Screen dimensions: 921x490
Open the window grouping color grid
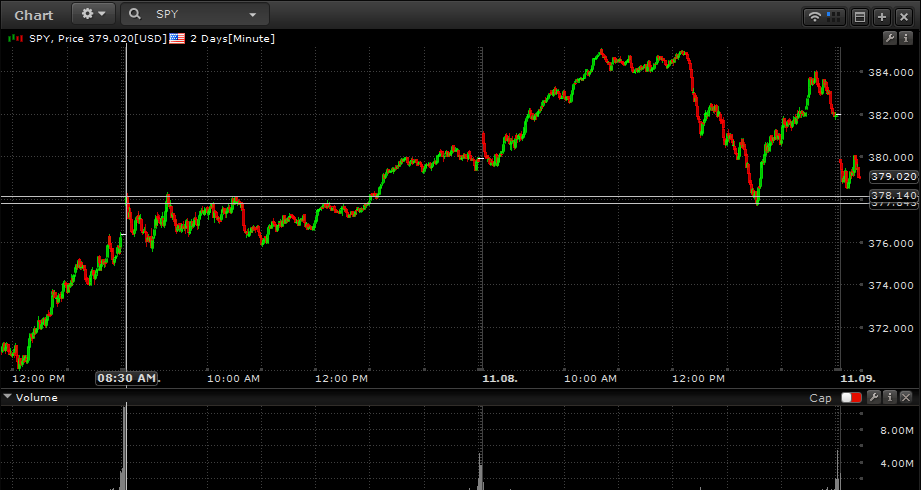833,16
